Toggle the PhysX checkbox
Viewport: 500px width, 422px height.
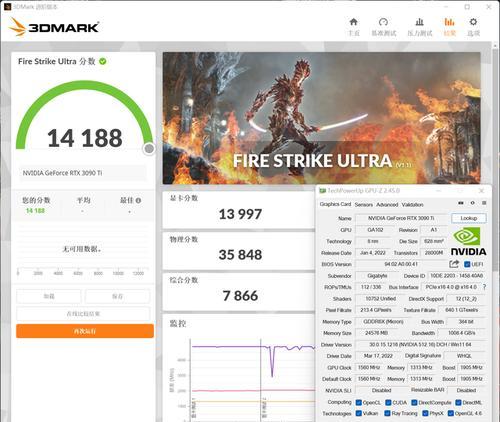pos(425,413)
